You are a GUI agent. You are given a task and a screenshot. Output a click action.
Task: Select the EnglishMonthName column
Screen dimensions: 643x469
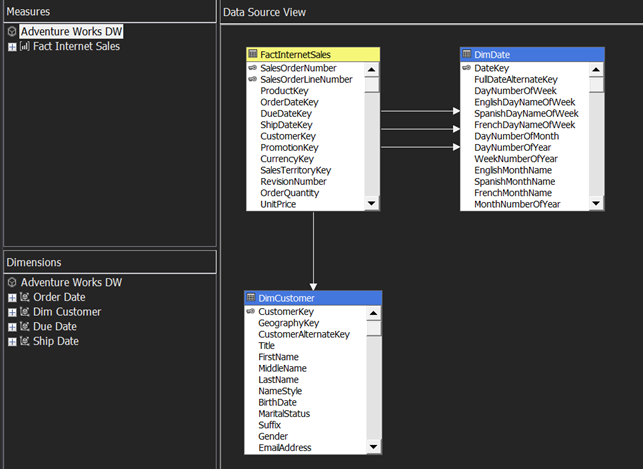513,170
